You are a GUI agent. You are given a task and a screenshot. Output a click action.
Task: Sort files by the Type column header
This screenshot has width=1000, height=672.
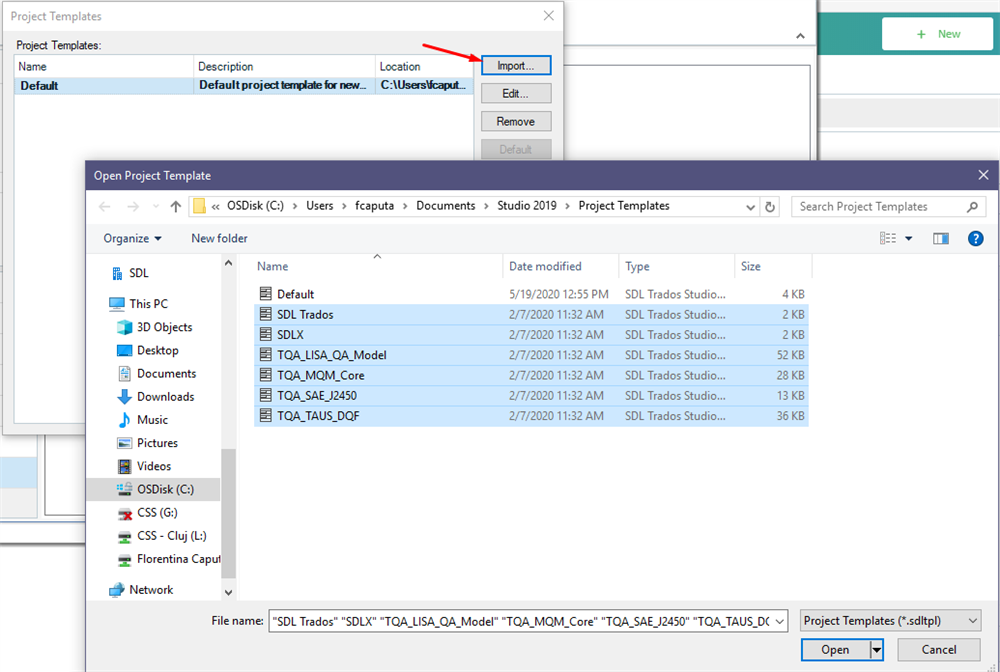click(x=676, y=267)
